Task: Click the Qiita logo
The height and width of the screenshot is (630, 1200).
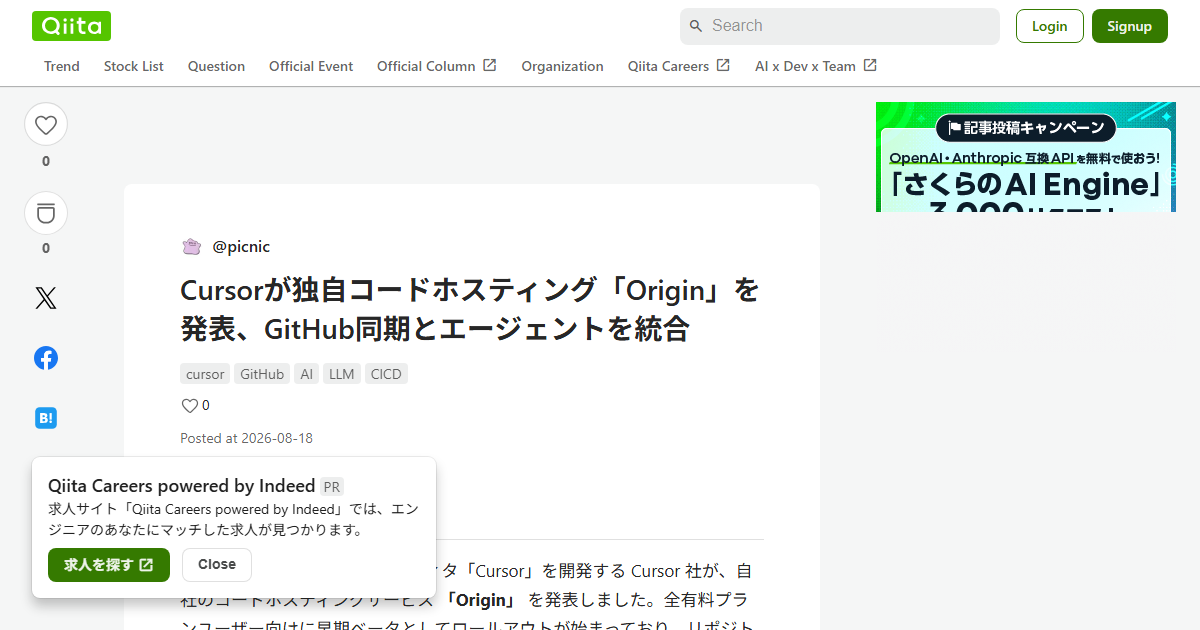Action: click(x=71, y=26)
